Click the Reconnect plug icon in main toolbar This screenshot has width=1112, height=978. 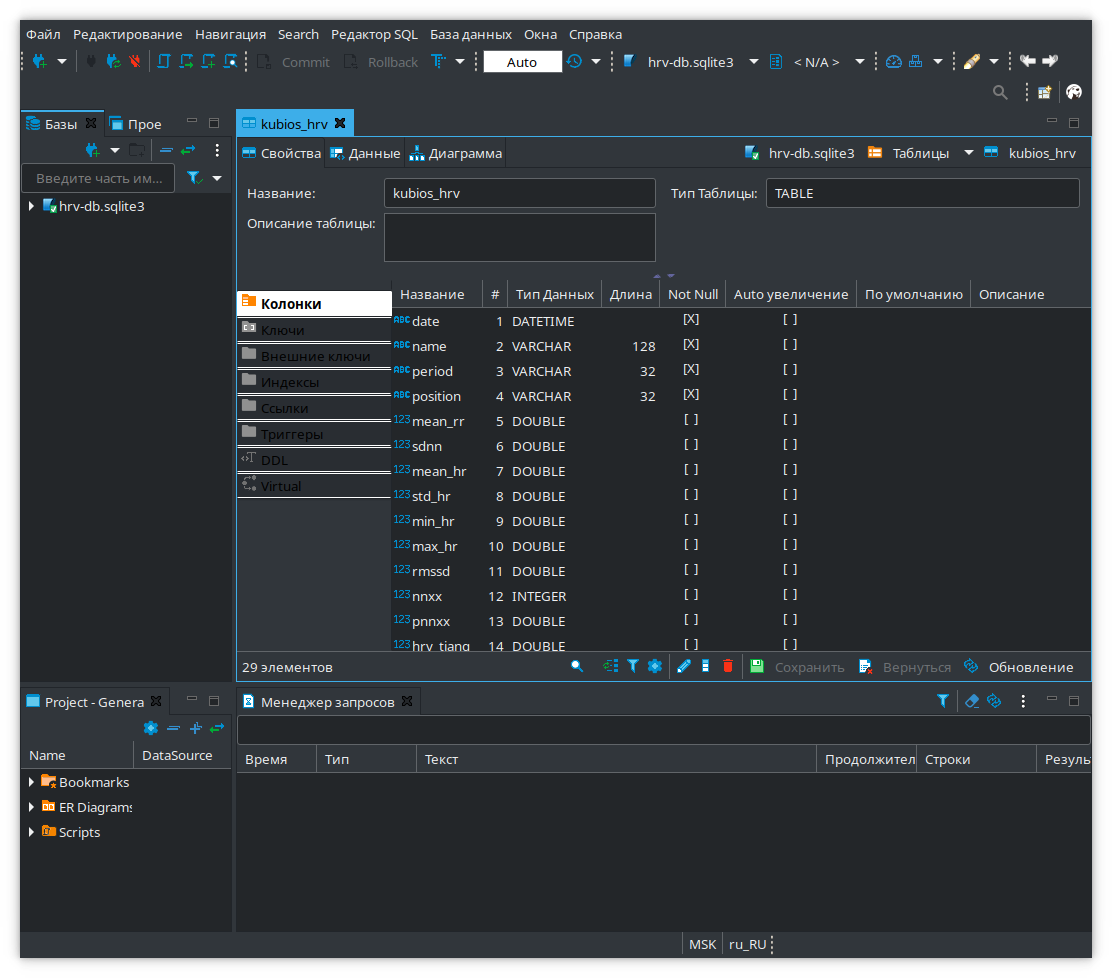(x=113, y=62)
